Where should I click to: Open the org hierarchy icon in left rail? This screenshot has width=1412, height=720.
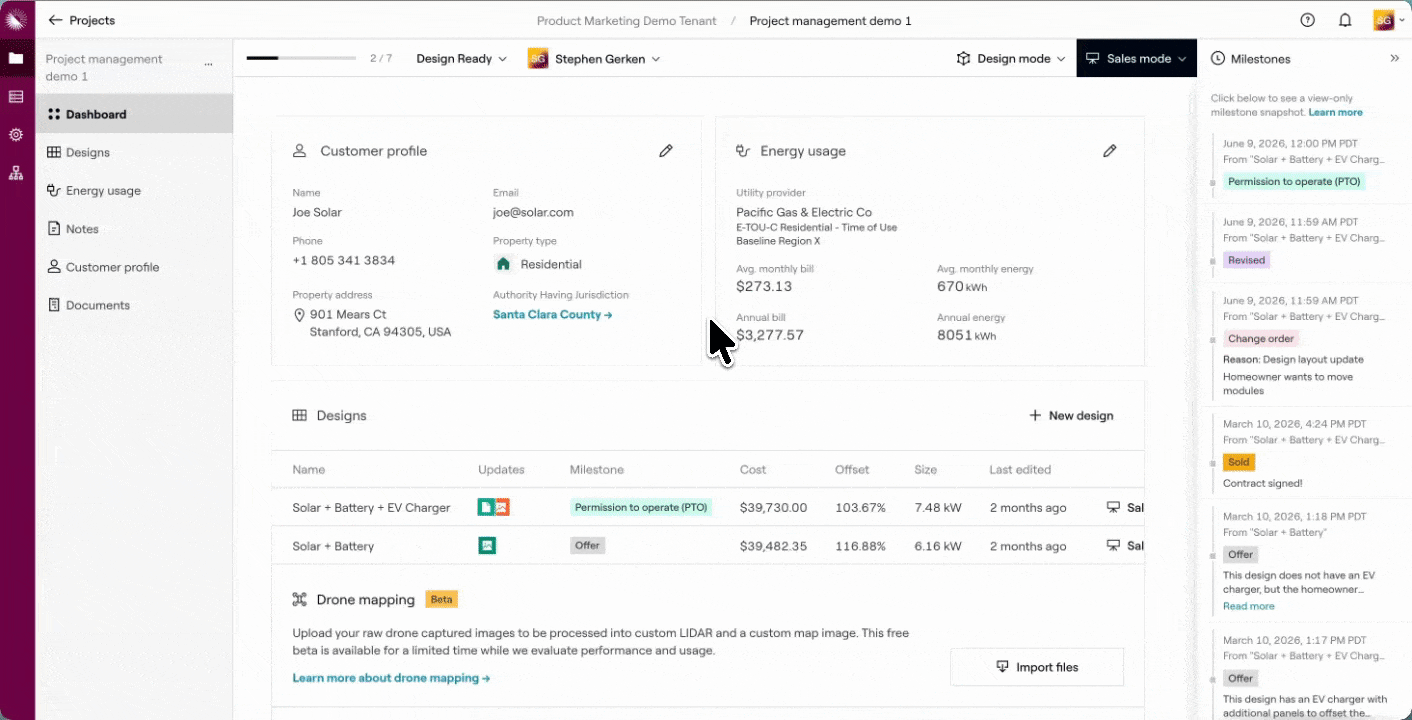(16, 173)
